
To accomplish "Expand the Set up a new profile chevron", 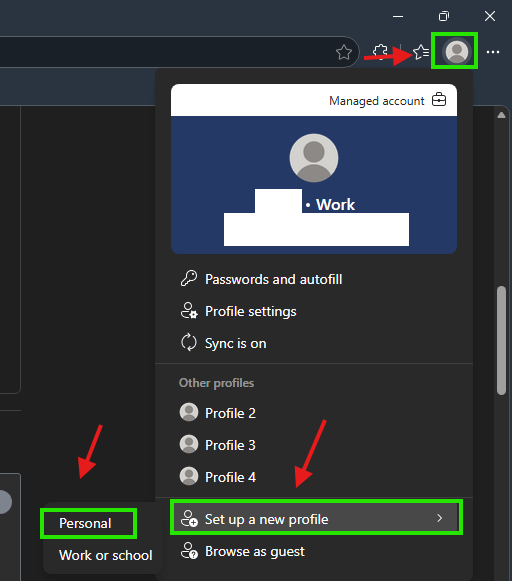I will click(439, 518).
